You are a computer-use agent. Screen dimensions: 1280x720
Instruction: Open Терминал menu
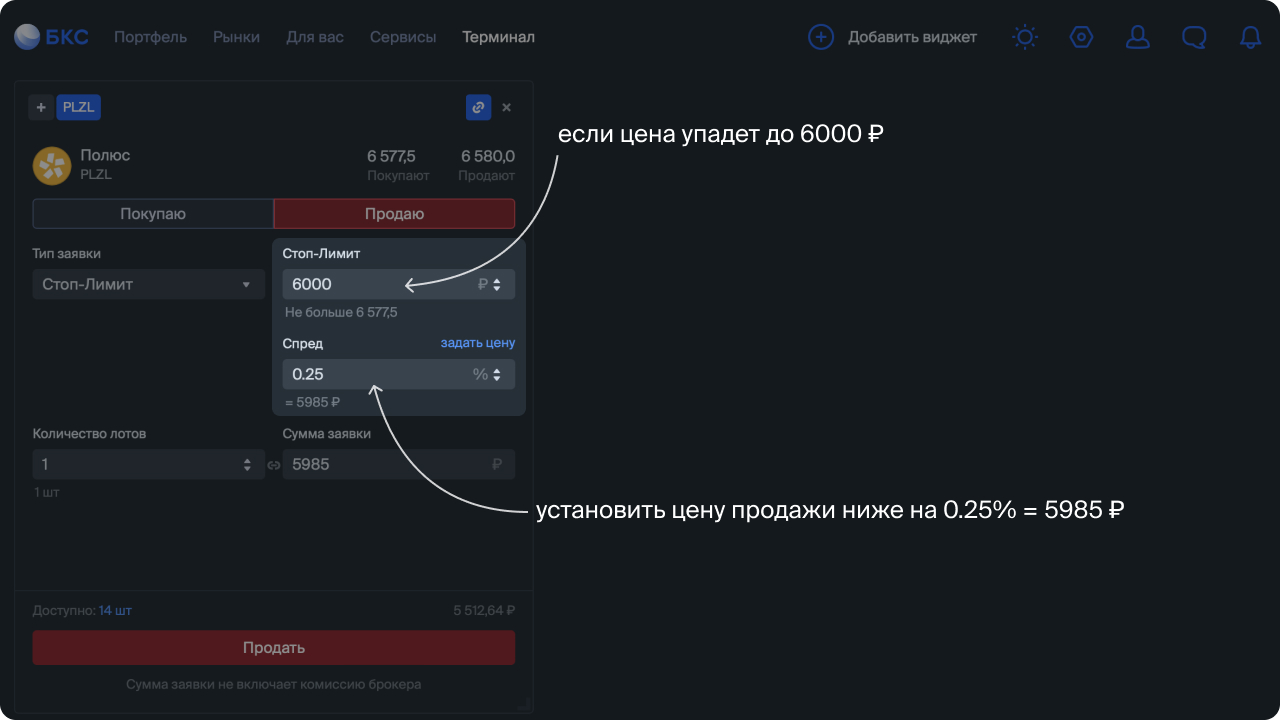pyautogui.click(x=498, y=37)
